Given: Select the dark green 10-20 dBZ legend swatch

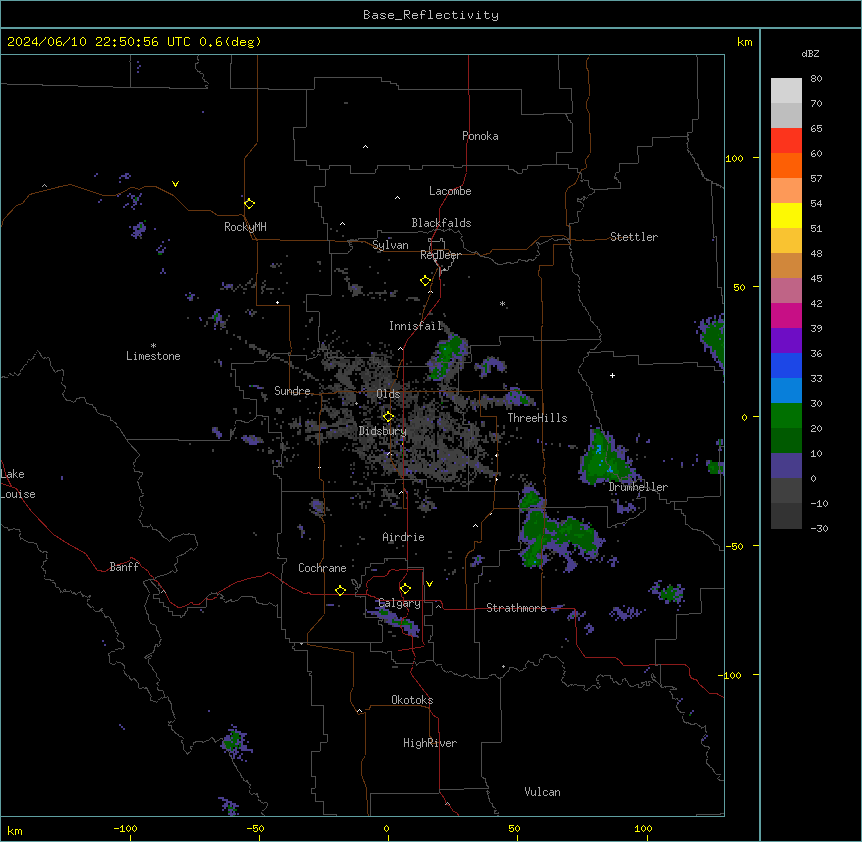Looking at the screenshot, I should coord(786,441).
